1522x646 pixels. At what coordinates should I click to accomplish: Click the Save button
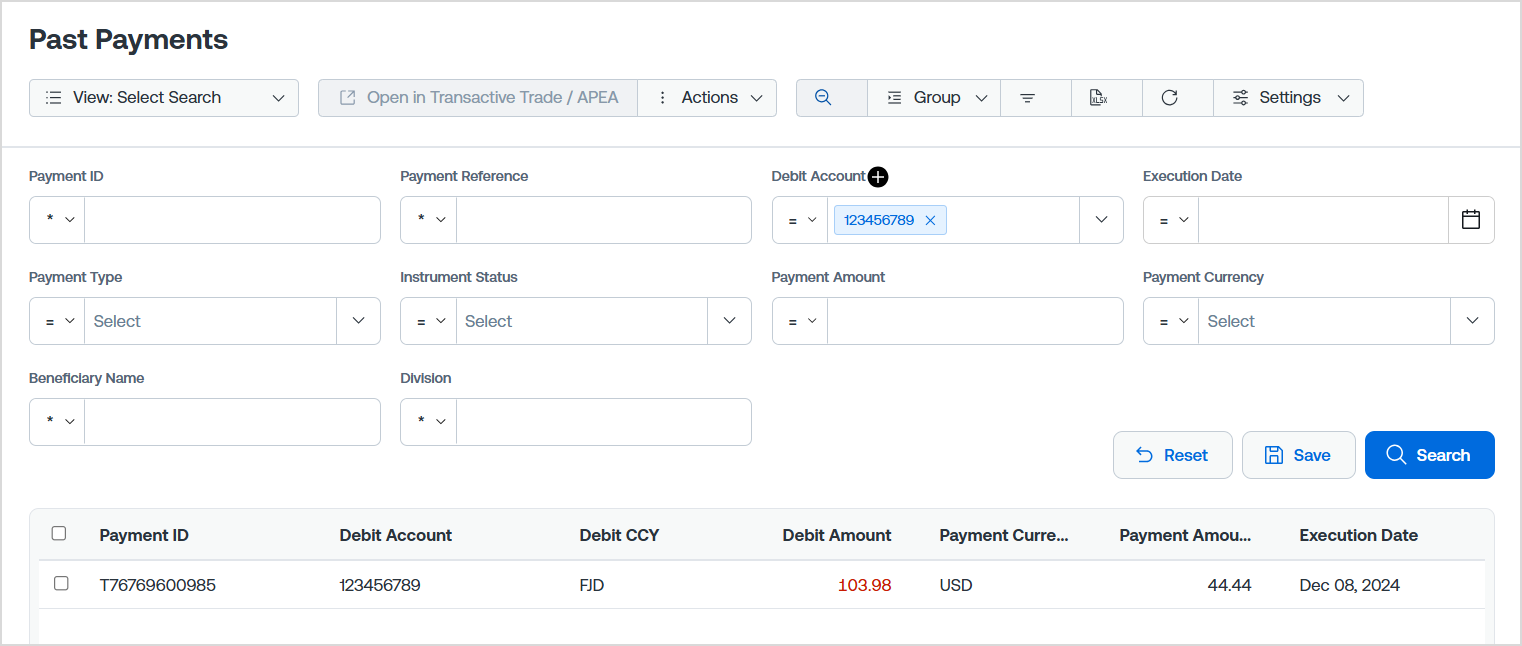(1299, 455)
